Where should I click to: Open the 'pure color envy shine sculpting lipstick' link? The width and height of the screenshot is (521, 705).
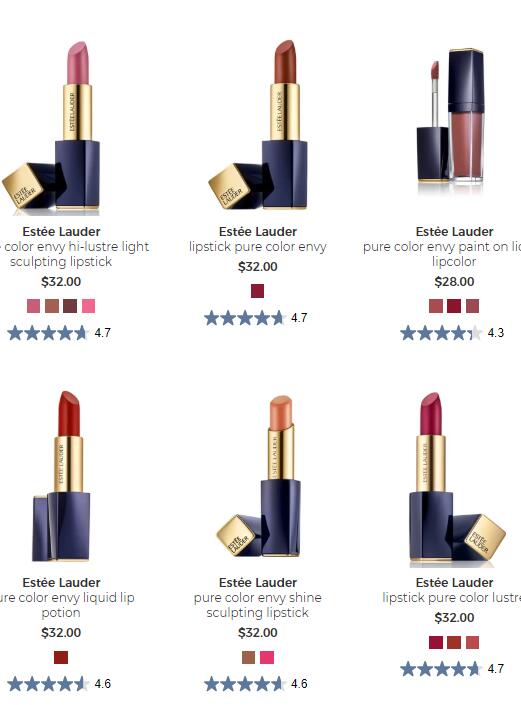[x=258, y=605]
